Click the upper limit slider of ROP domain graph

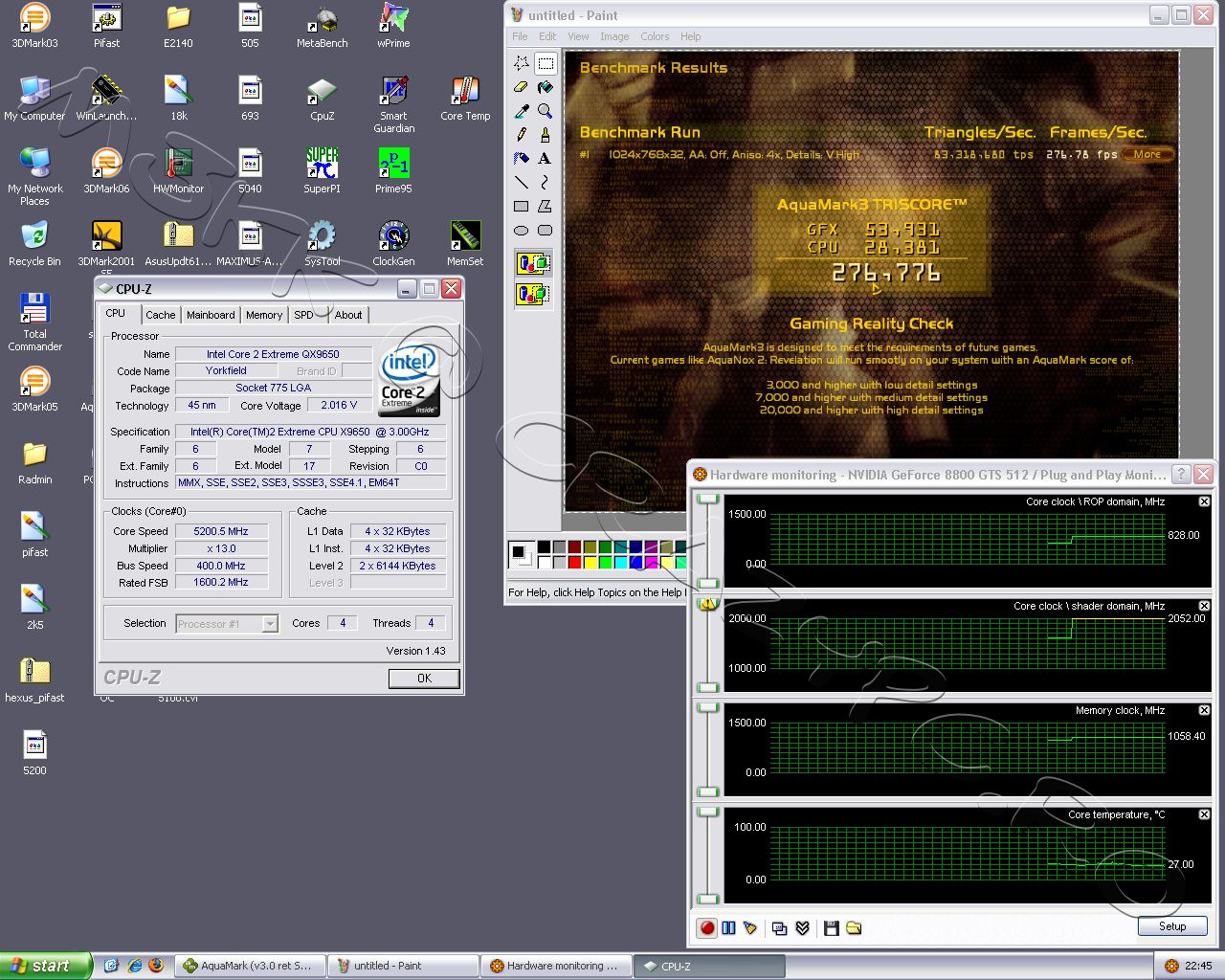[x=708, y=500]
